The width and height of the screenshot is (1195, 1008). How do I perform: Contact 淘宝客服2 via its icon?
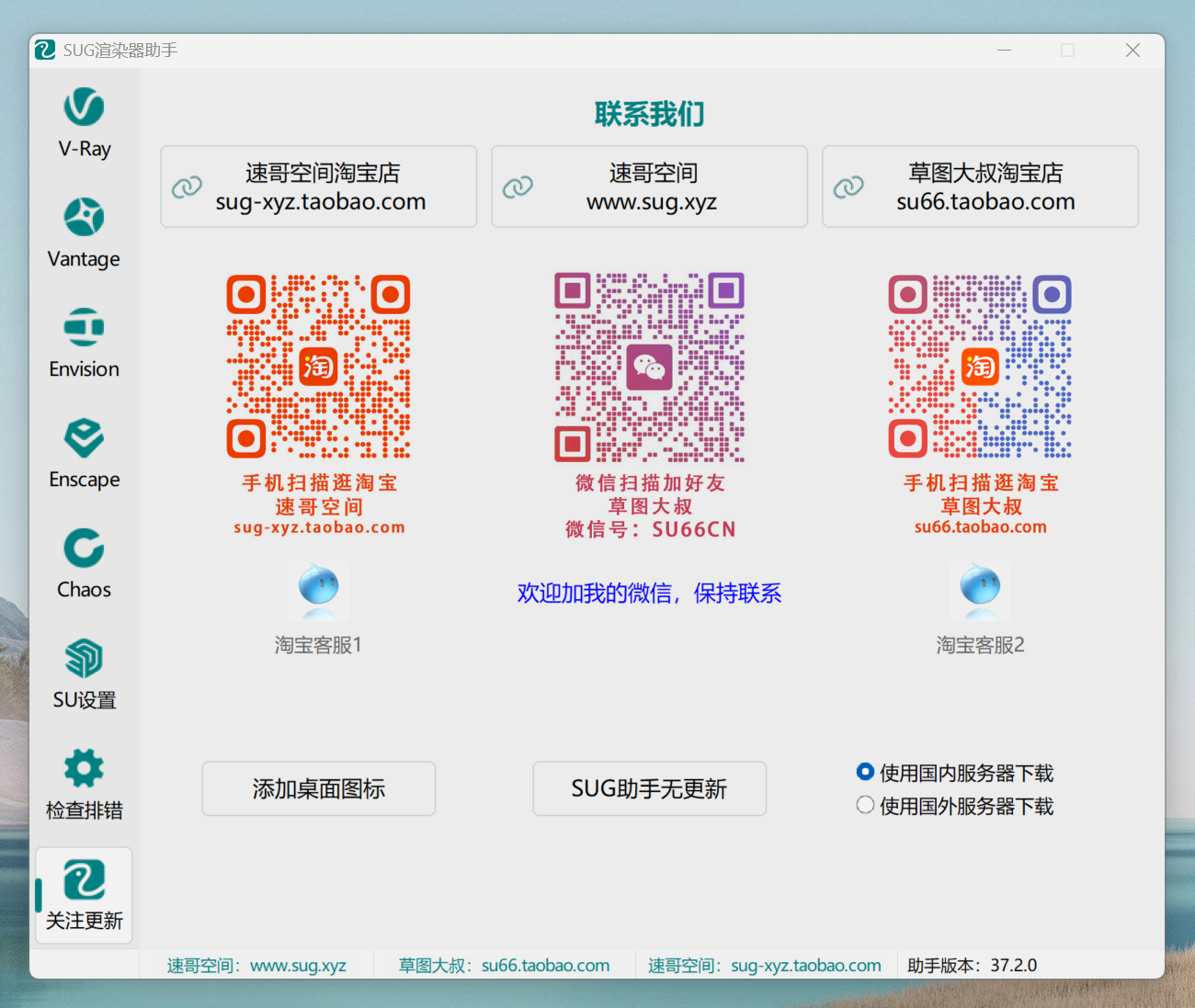[x=980, y=591]
